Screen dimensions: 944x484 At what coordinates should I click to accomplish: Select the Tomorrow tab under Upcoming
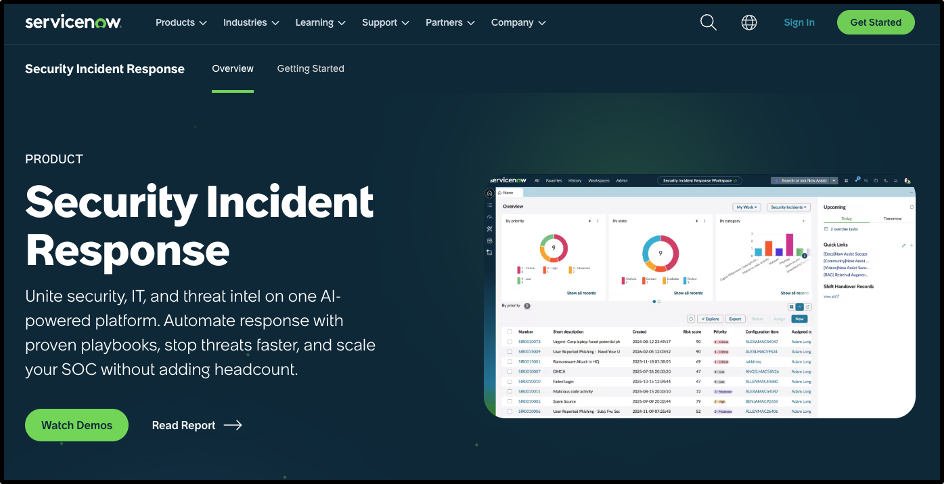[892, 219]
